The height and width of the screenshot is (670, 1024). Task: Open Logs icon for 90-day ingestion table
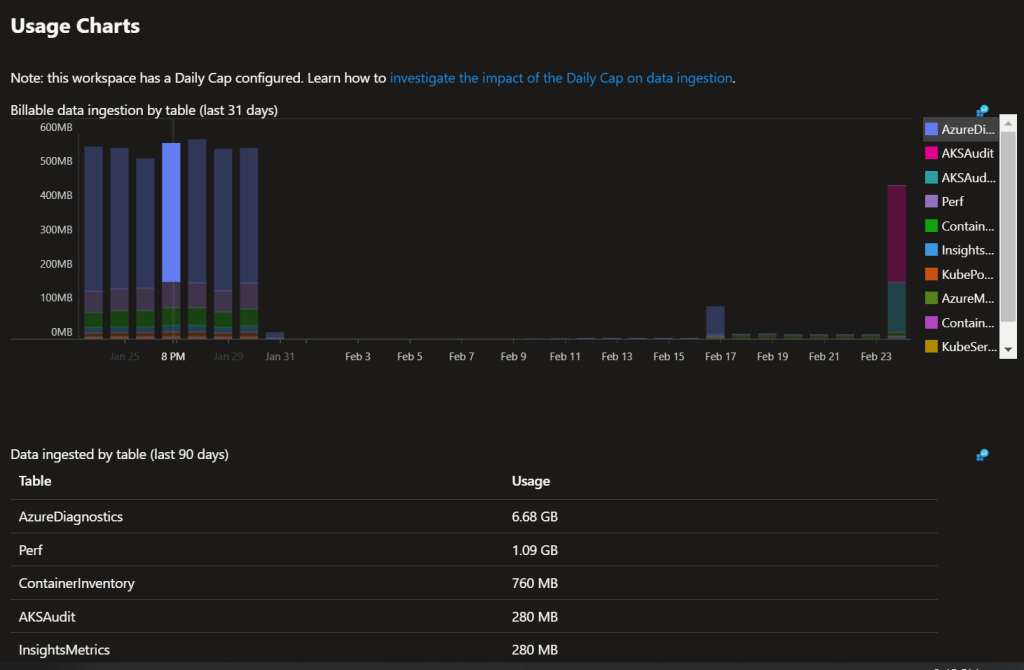982,455
